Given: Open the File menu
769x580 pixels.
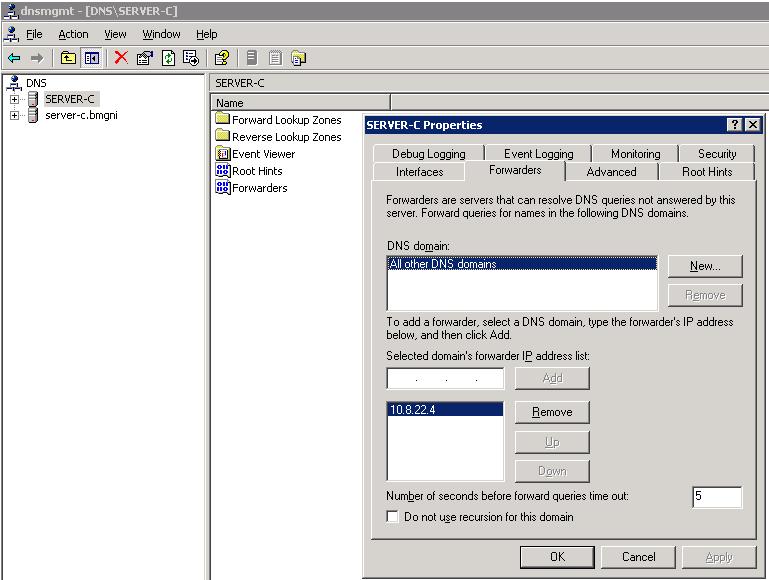Looking at the screenshot, I should (x=34, y=34).
